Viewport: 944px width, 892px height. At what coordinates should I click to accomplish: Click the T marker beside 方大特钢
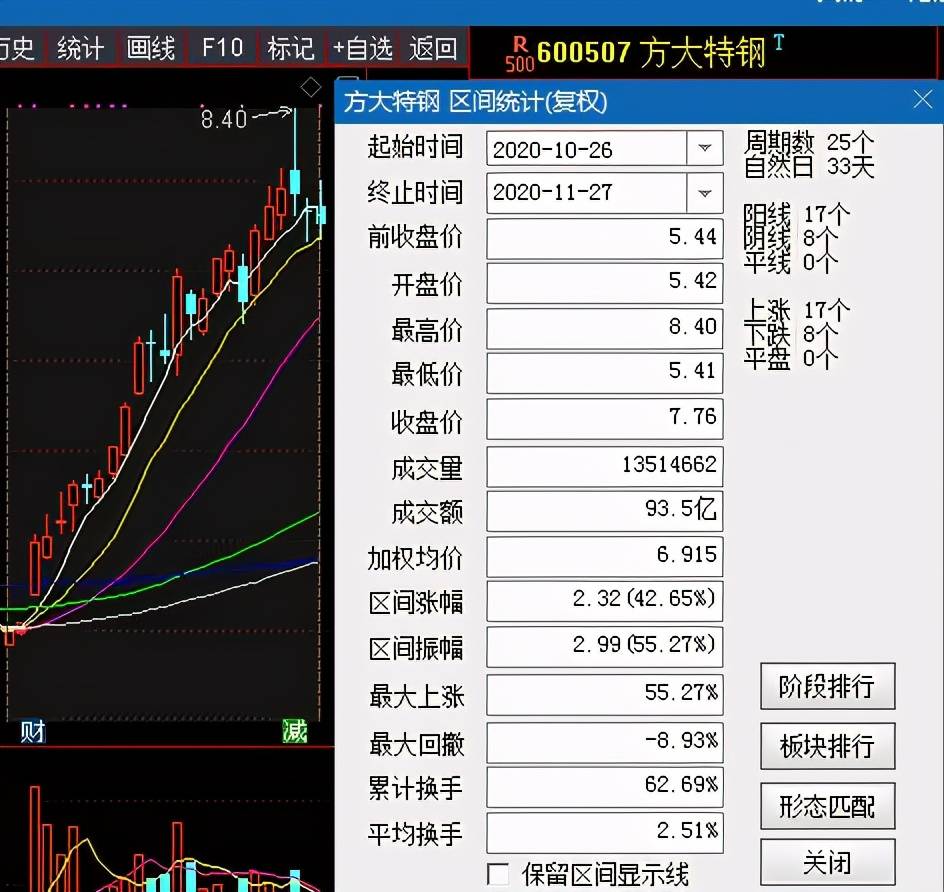778,43
